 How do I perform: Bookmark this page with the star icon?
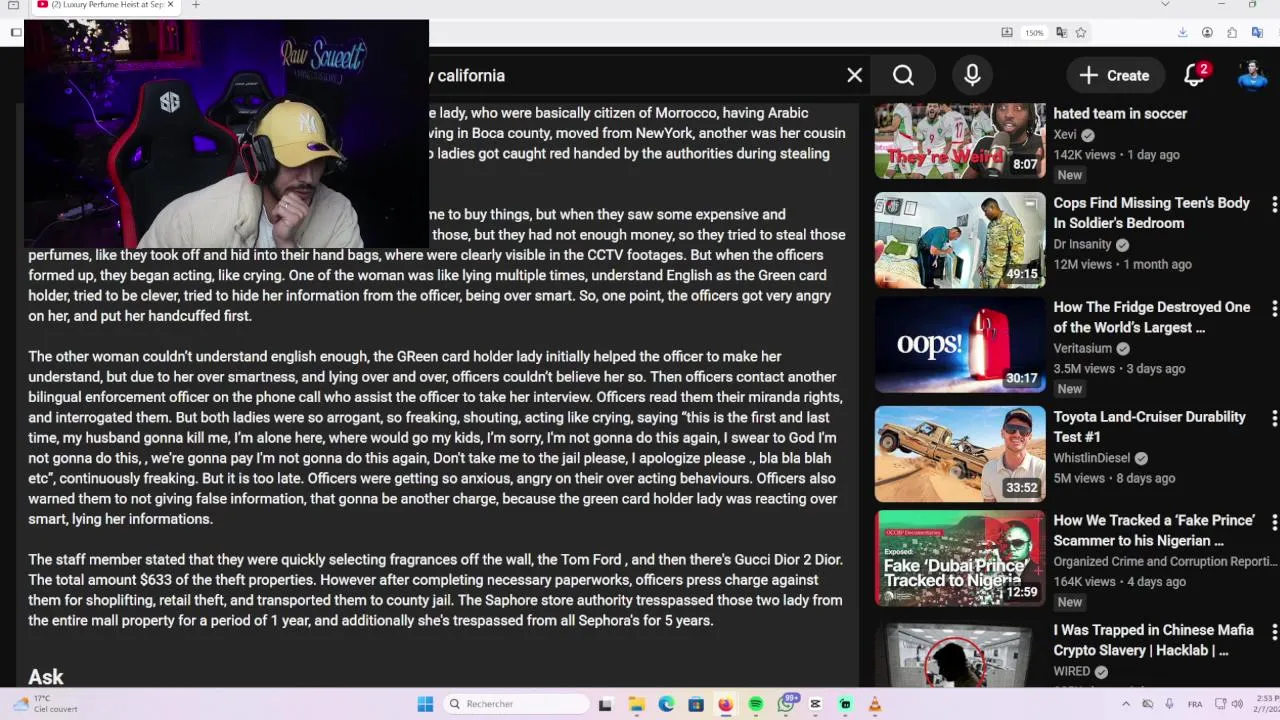[x=1081, y=33]
